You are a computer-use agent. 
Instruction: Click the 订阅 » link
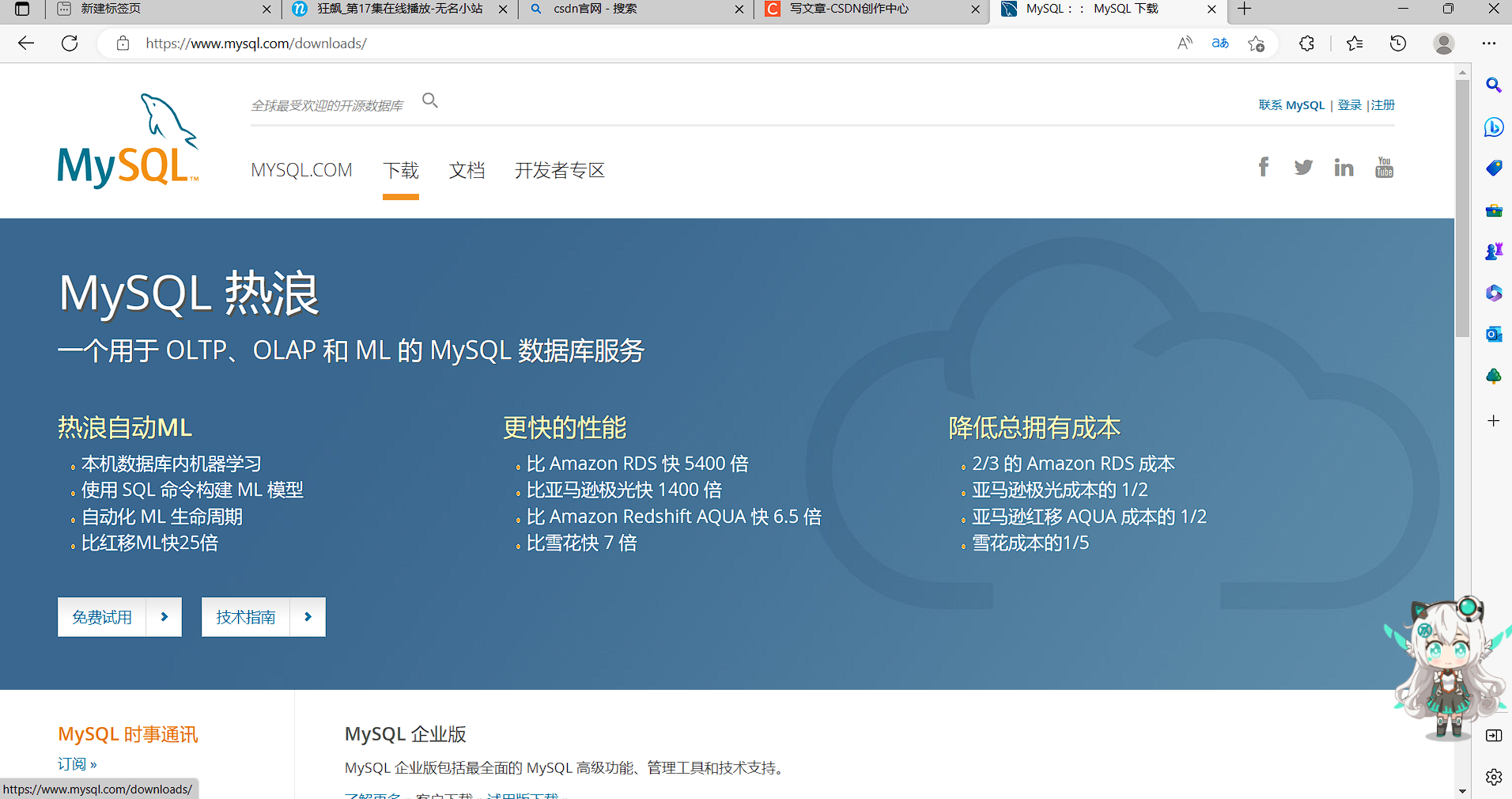point(77,764)
